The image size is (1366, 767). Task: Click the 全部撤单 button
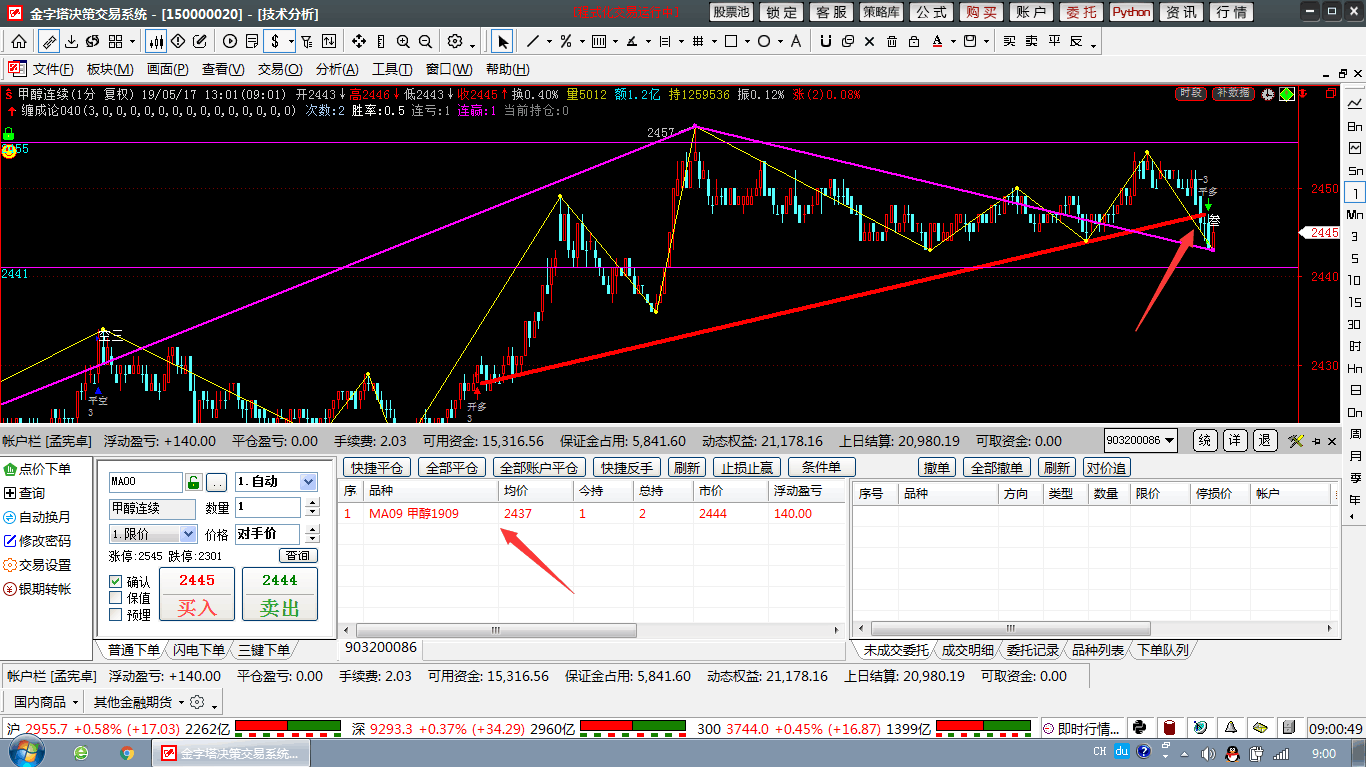(998, 467)
